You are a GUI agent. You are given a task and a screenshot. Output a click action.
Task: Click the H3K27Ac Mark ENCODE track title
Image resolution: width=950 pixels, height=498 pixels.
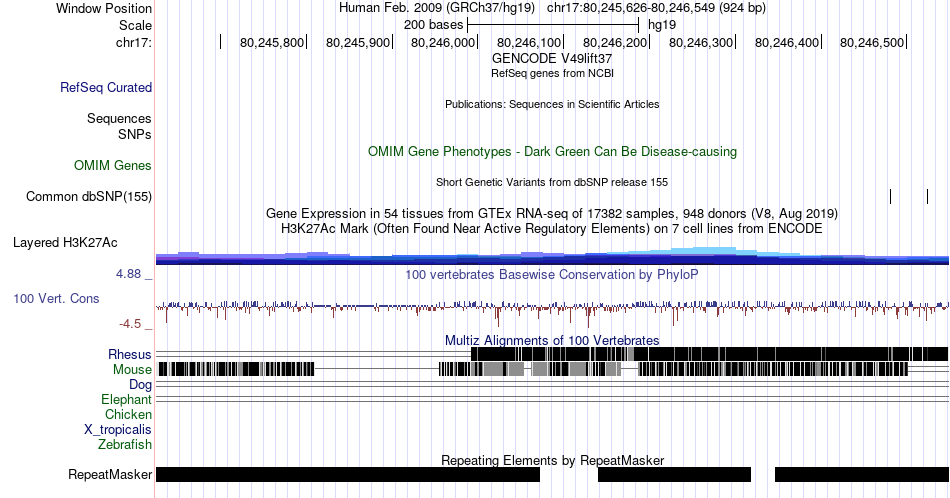(552, 228)
